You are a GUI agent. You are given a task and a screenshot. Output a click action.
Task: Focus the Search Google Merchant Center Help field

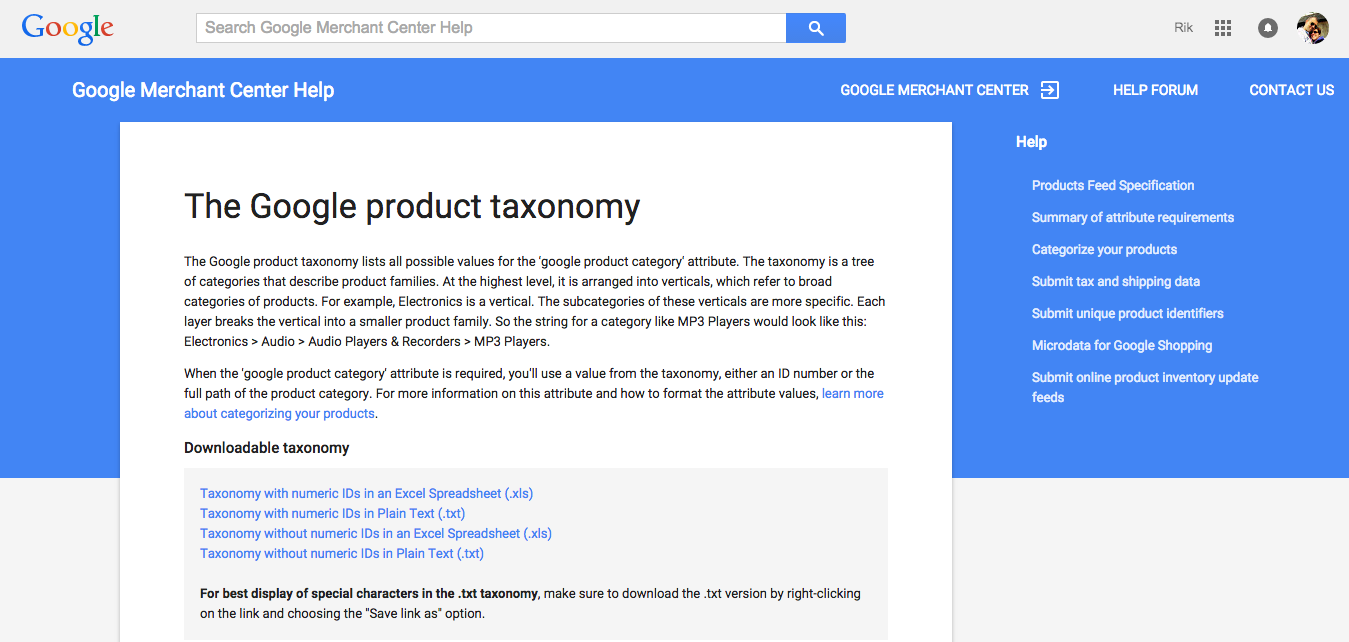[x=491, y=28]
